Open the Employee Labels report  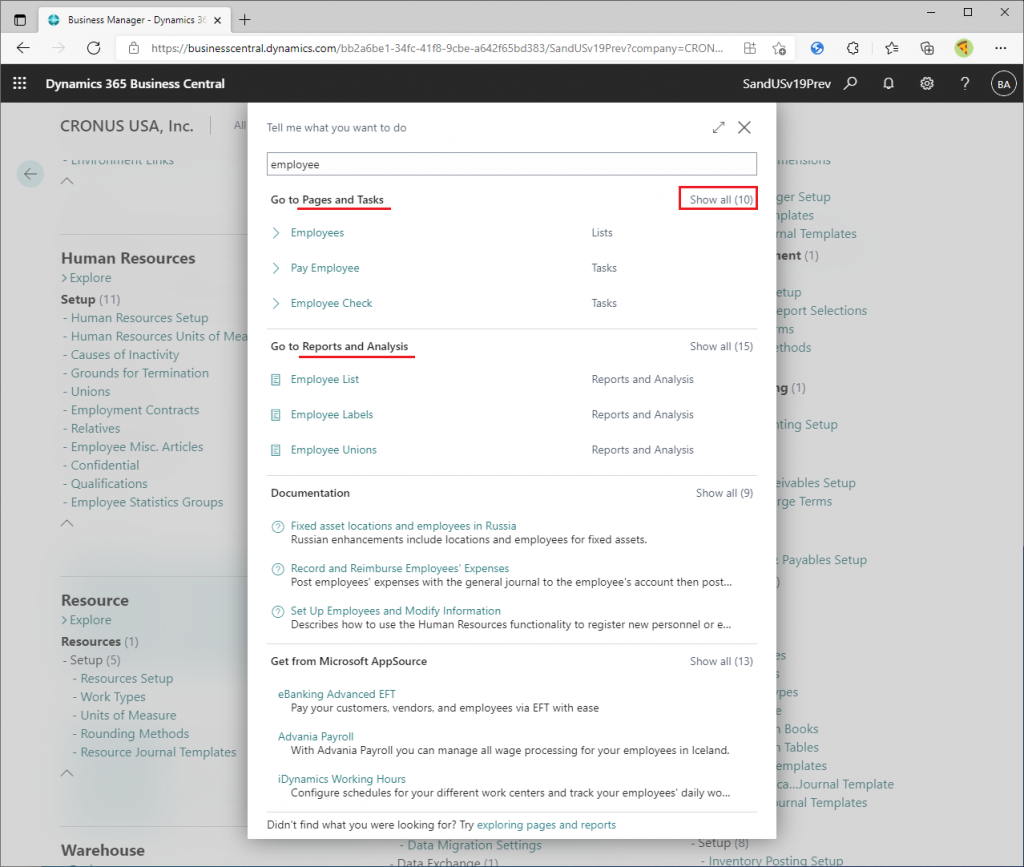coord(332,415)
